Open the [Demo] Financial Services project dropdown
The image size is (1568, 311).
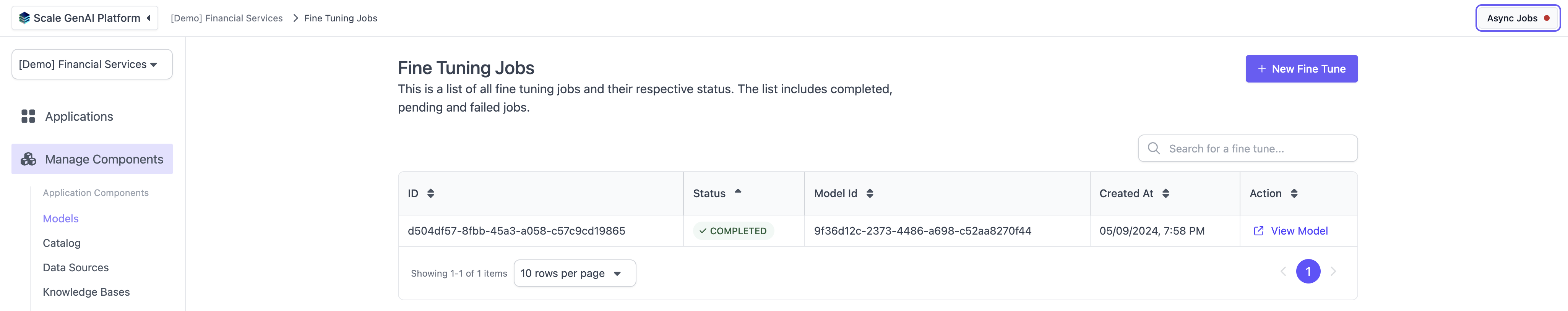[x=92, y=65]
